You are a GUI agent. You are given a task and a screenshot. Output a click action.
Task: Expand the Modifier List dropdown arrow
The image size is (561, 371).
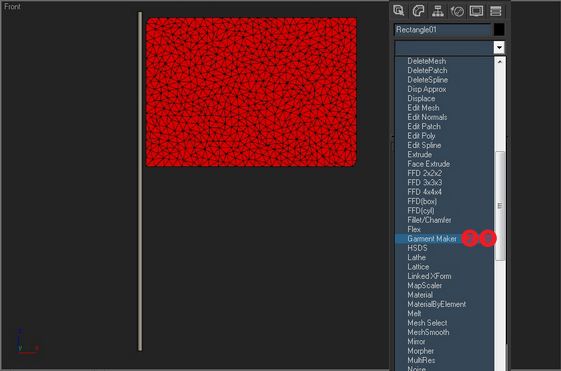[499, 48]
